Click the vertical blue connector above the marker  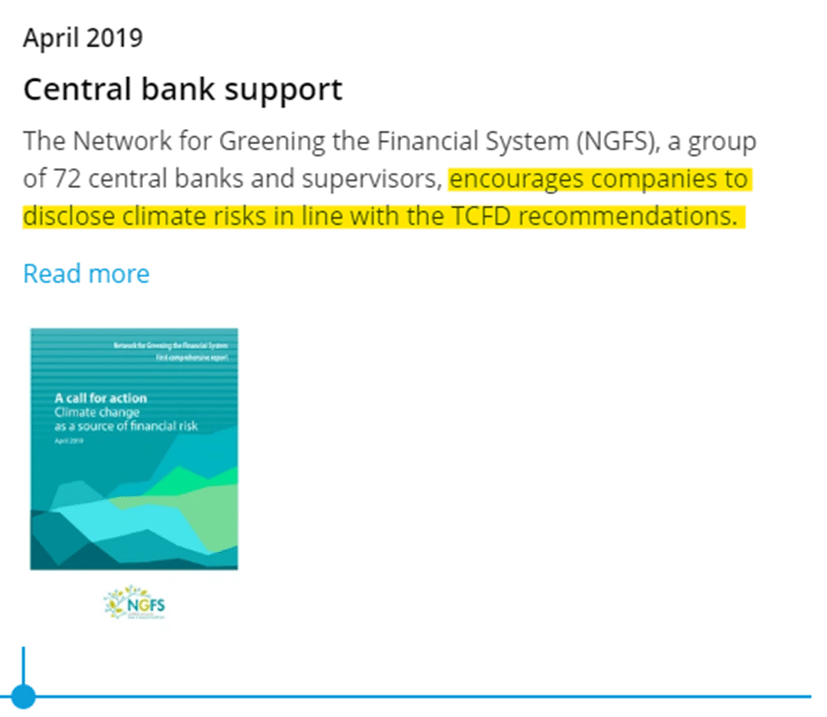(23, 665)
